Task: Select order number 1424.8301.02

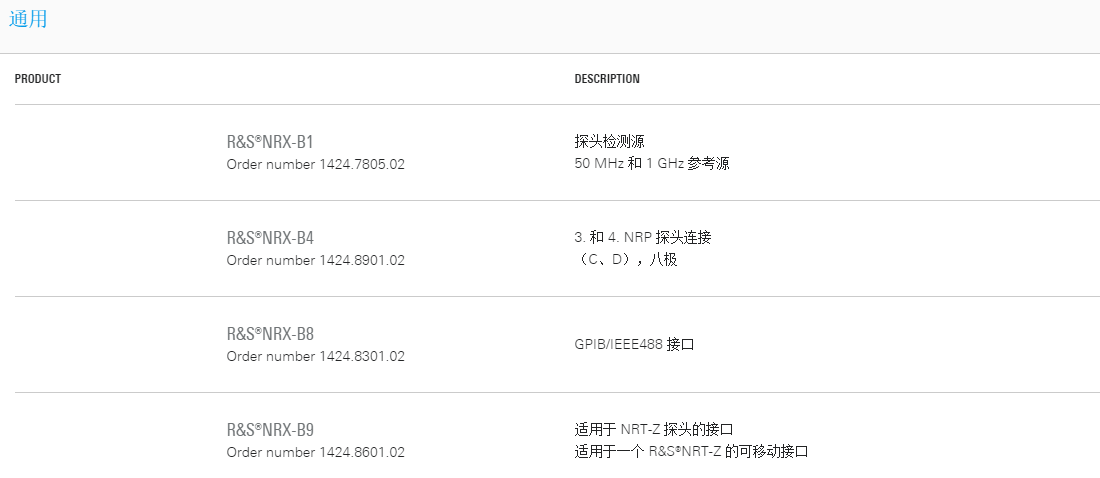Action: (362, 357)
